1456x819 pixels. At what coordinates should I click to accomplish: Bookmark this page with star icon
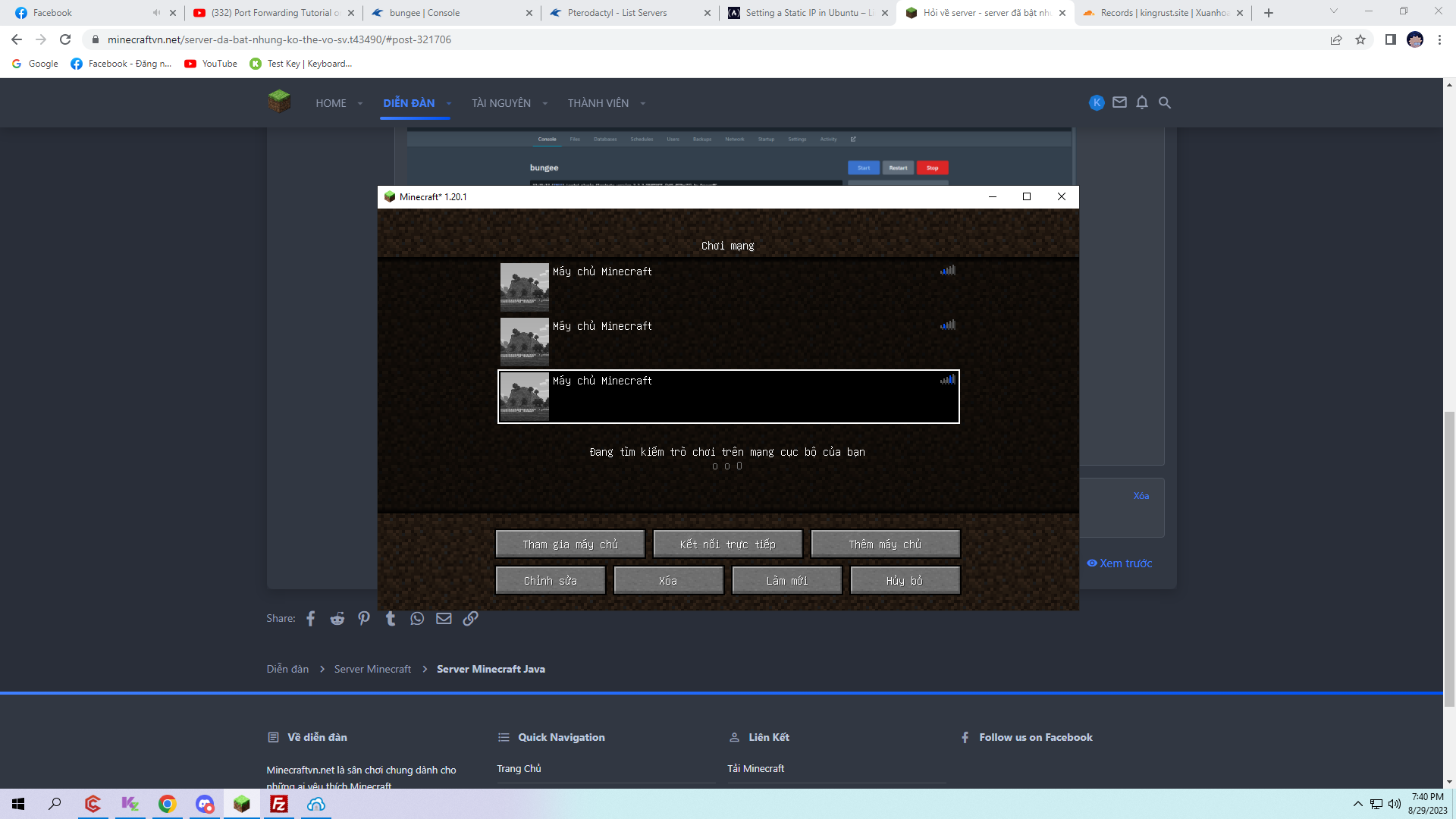pyautogui.click(x=1360, y=39)
